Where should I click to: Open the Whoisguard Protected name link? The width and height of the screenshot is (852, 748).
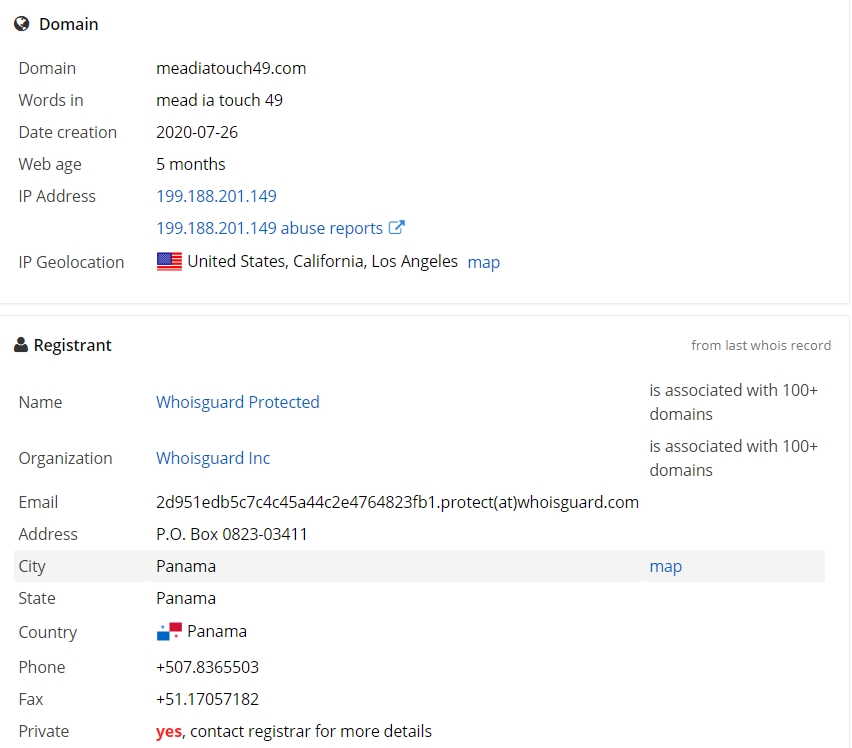click(237, 402)
